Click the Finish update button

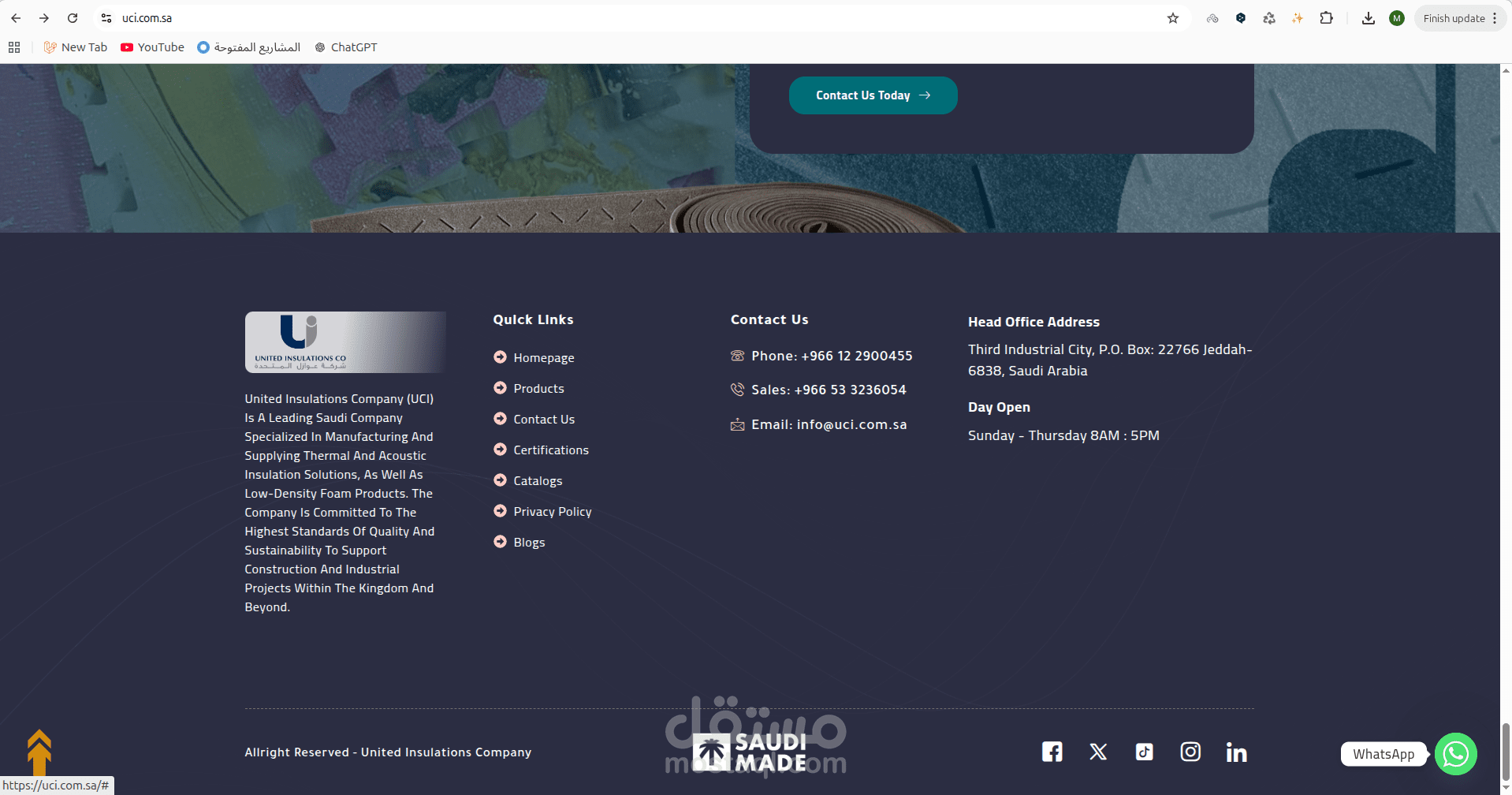click(1454, 18)
